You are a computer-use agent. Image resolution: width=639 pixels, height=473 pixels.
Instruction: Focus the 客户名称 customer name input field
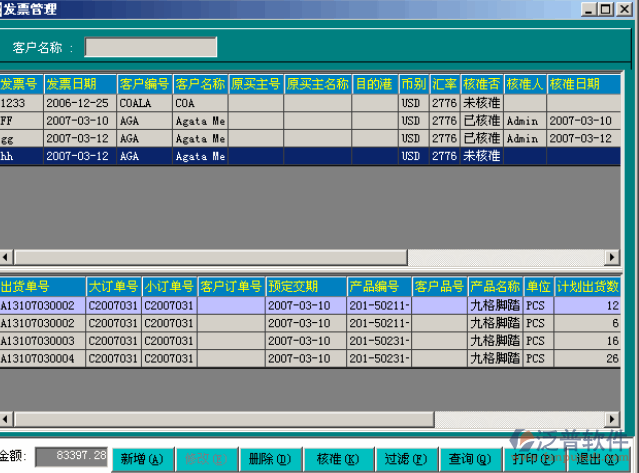coord(151,47)
